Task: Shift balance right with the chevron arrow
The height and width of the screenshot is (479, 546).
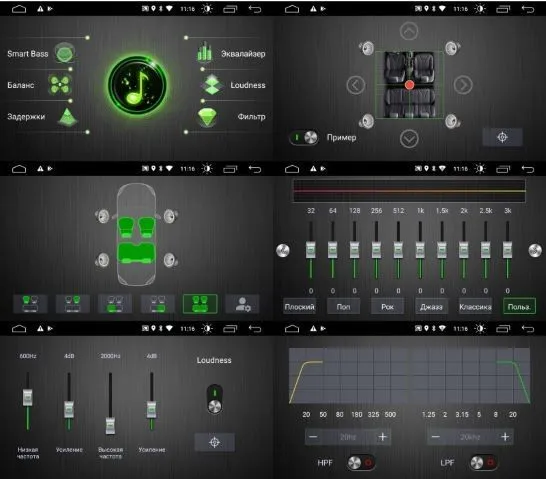Action: point(463,85)
